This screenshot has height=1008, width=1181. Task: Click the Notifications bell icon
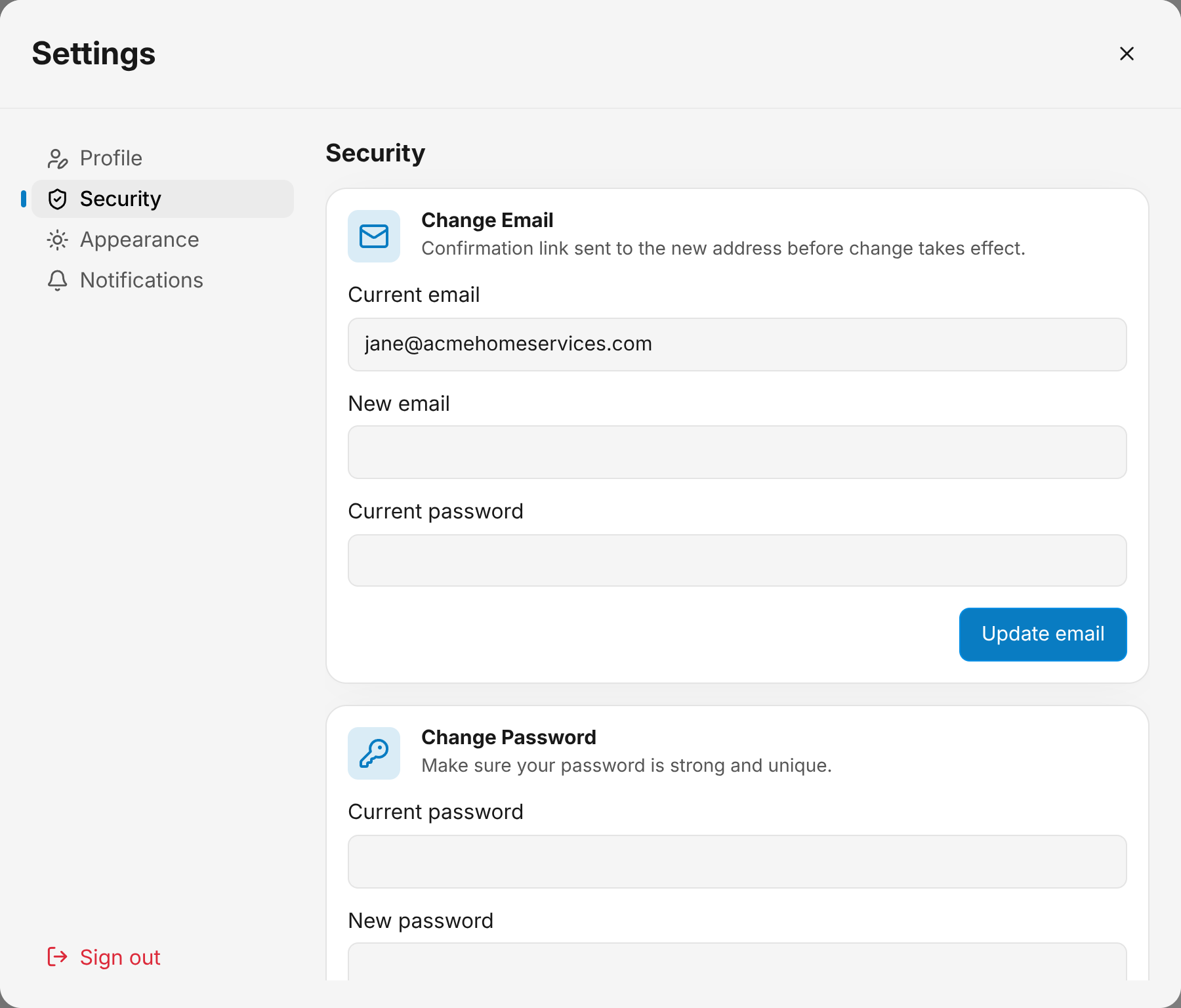[x=57, y=280]
